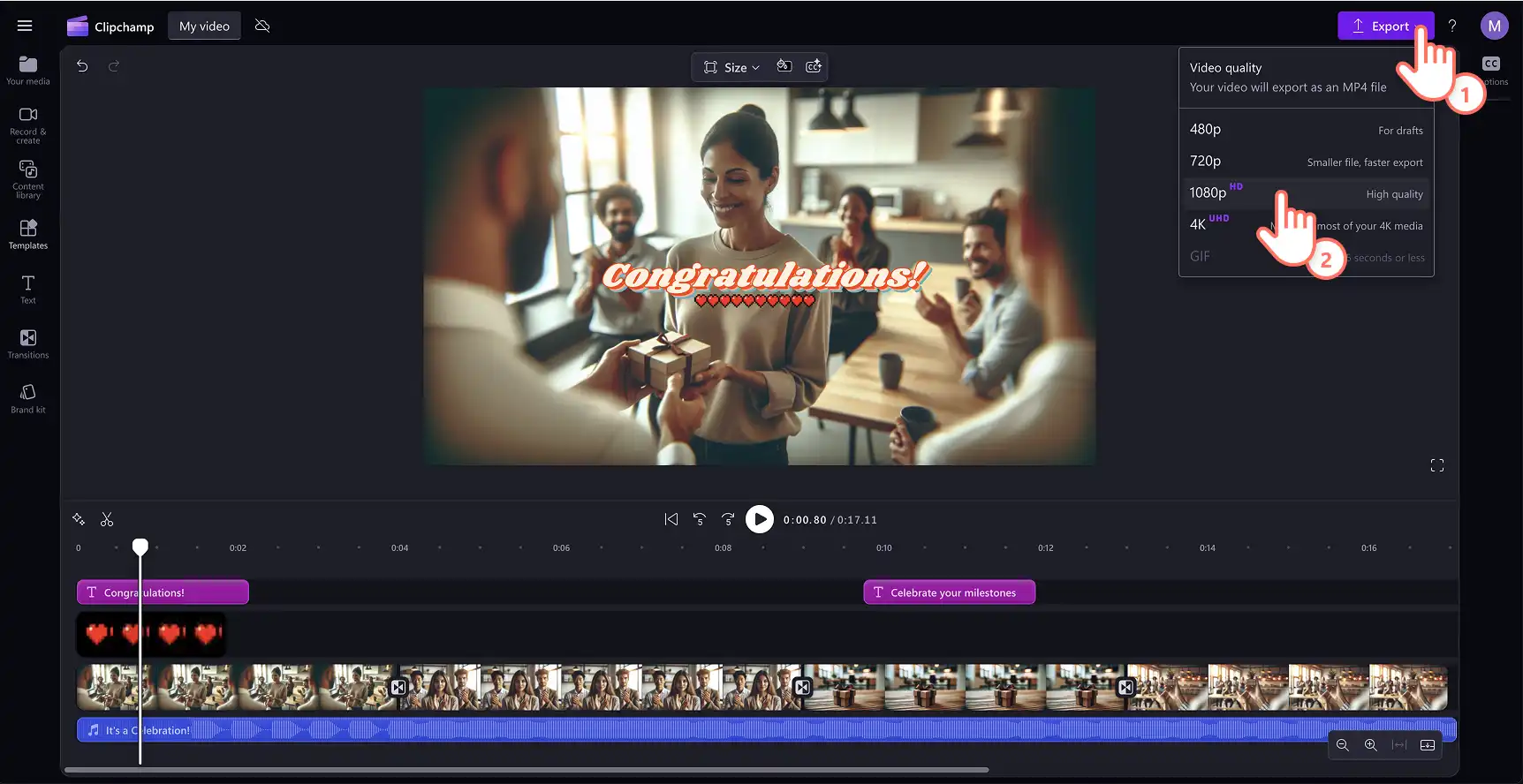Select 720p video quality
1523x784 pixels.
(1306, 162)
